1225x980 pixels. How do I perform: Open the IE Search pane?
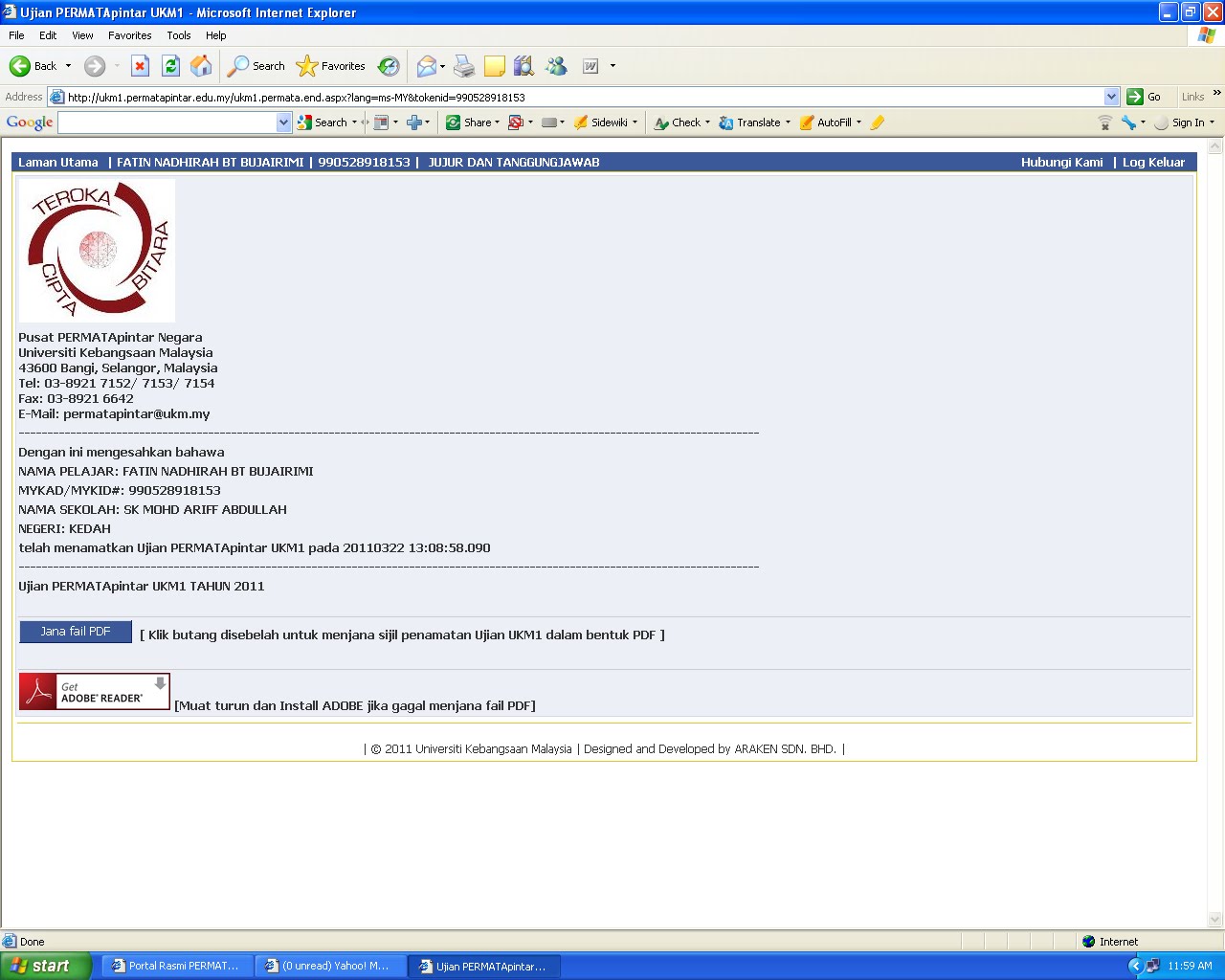tap(256, 66)
